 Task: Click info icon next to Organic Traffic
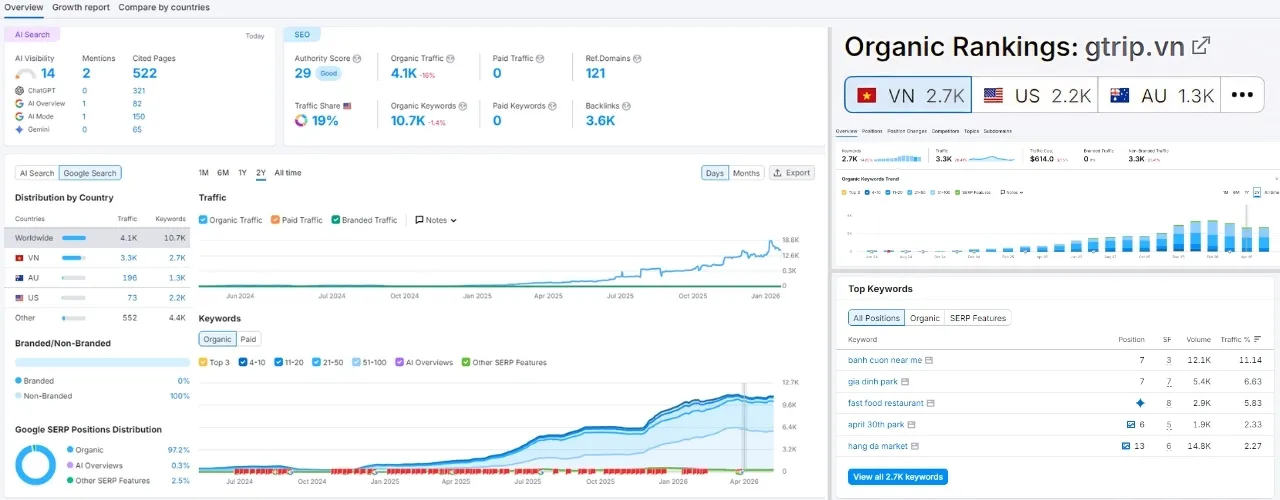(450, 59)
